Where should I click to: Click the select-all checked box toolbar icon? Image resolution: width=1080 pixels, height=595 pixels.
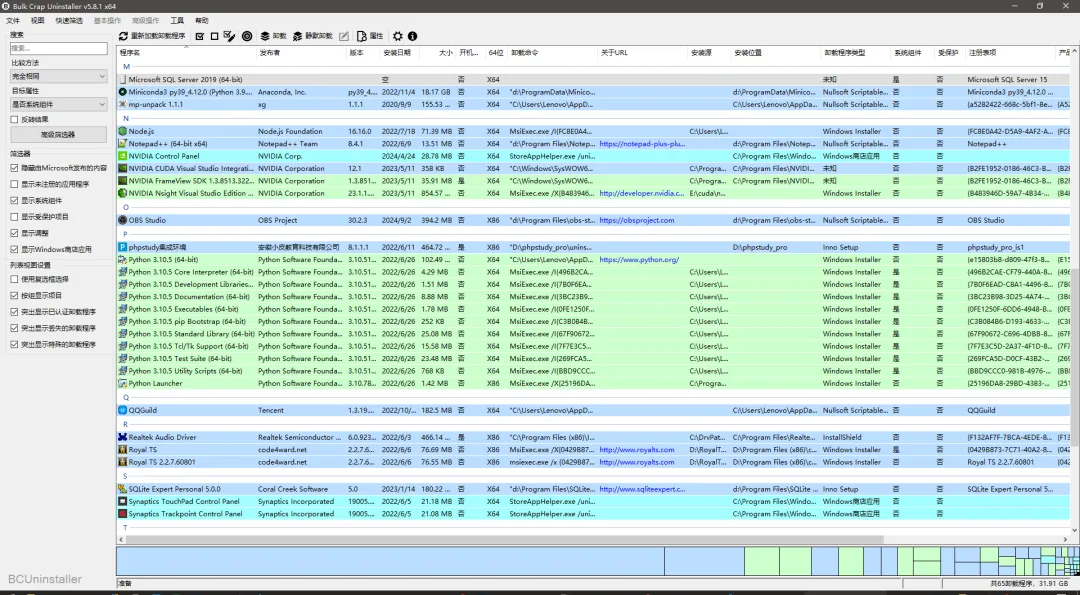[x=200, y=36]
